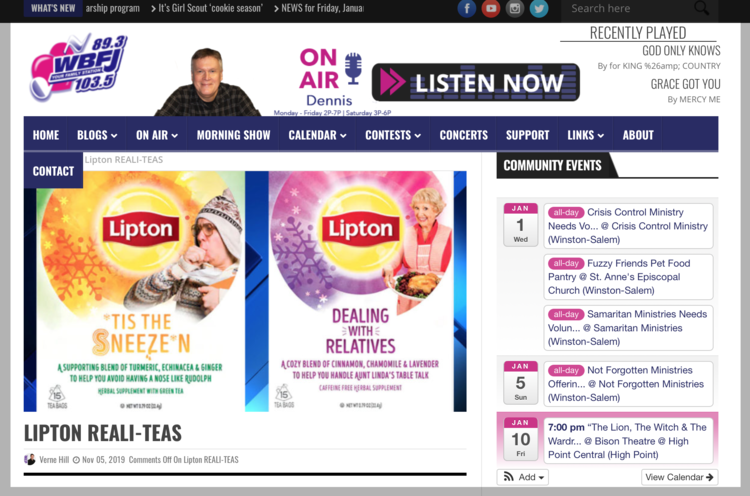Expand the Links dropdown menu
Screen dimensions: 750x496
click(585, 135)
